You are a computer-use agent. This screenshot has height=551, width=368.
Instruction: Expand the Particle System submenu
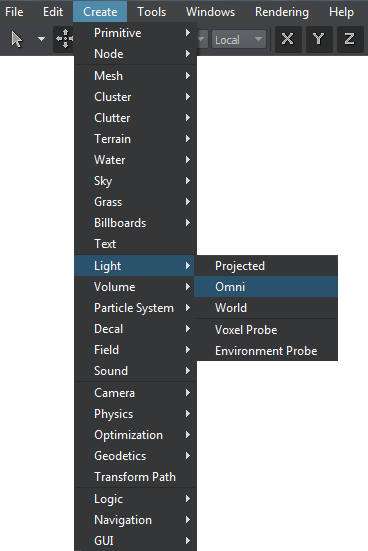tap(135, 308)
